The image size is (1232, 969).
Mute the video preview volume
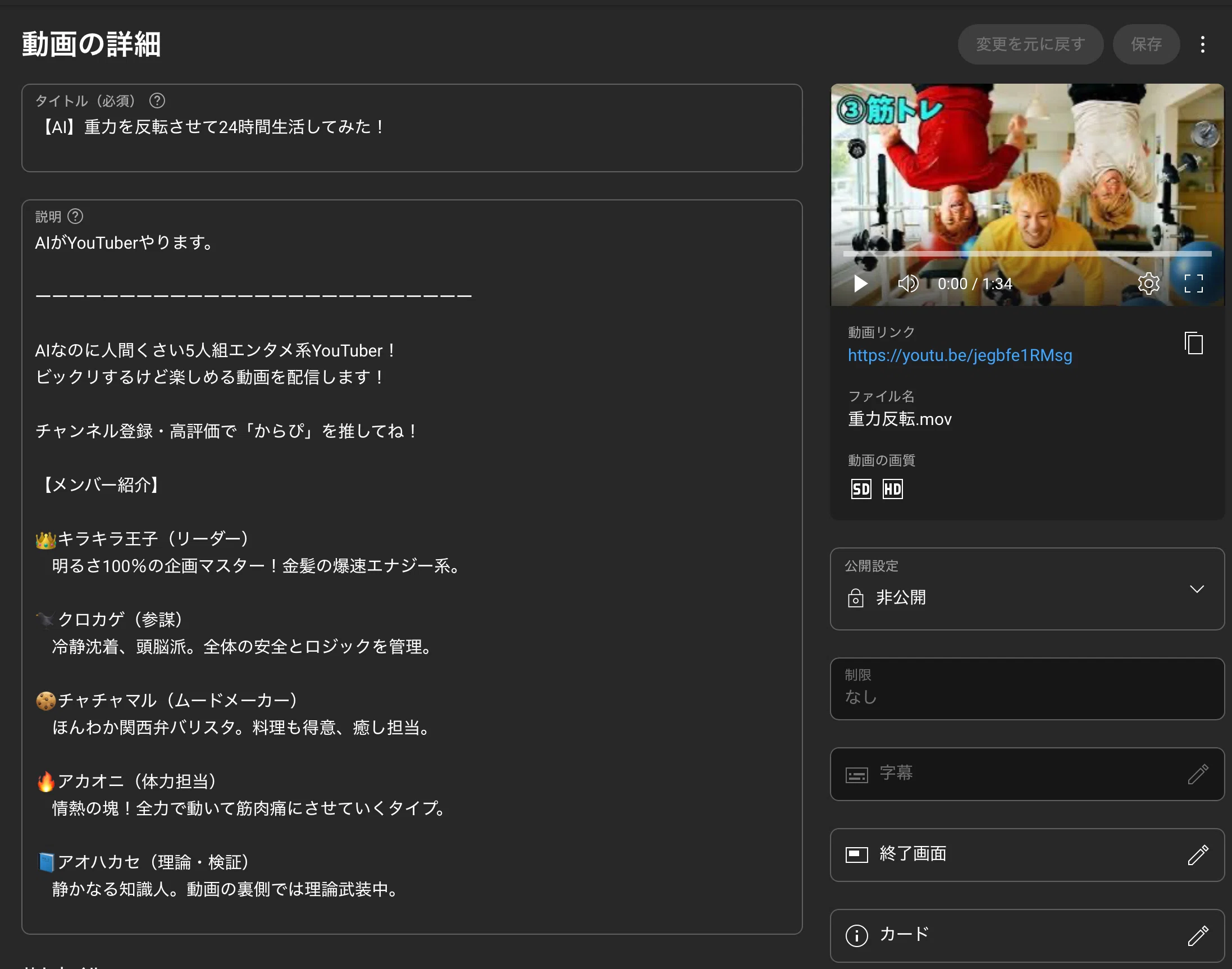[907, 283]
